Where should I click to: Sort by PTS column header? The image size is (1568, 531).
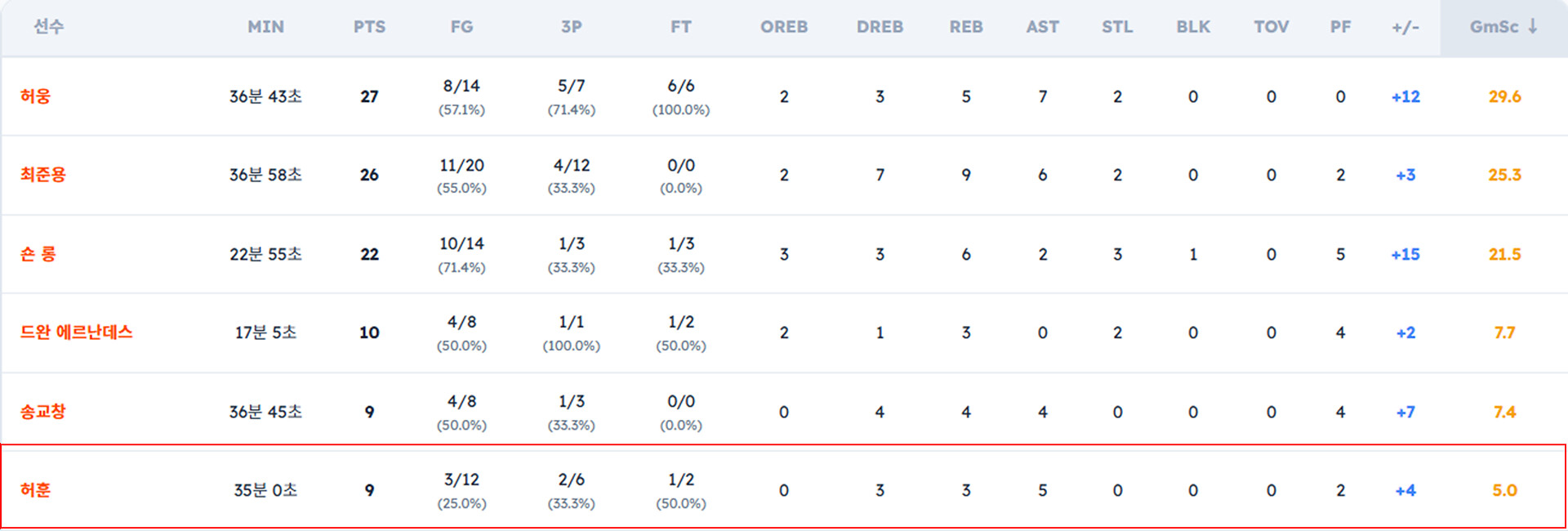369,27
